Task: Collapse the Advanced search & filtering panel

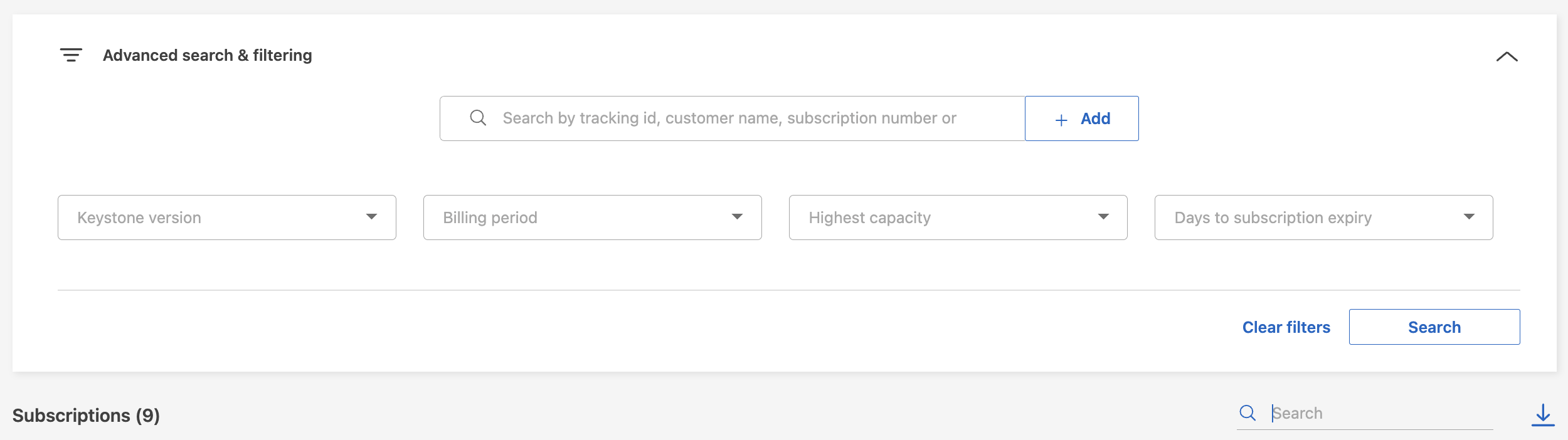Action: click(x=1507, y=57)
